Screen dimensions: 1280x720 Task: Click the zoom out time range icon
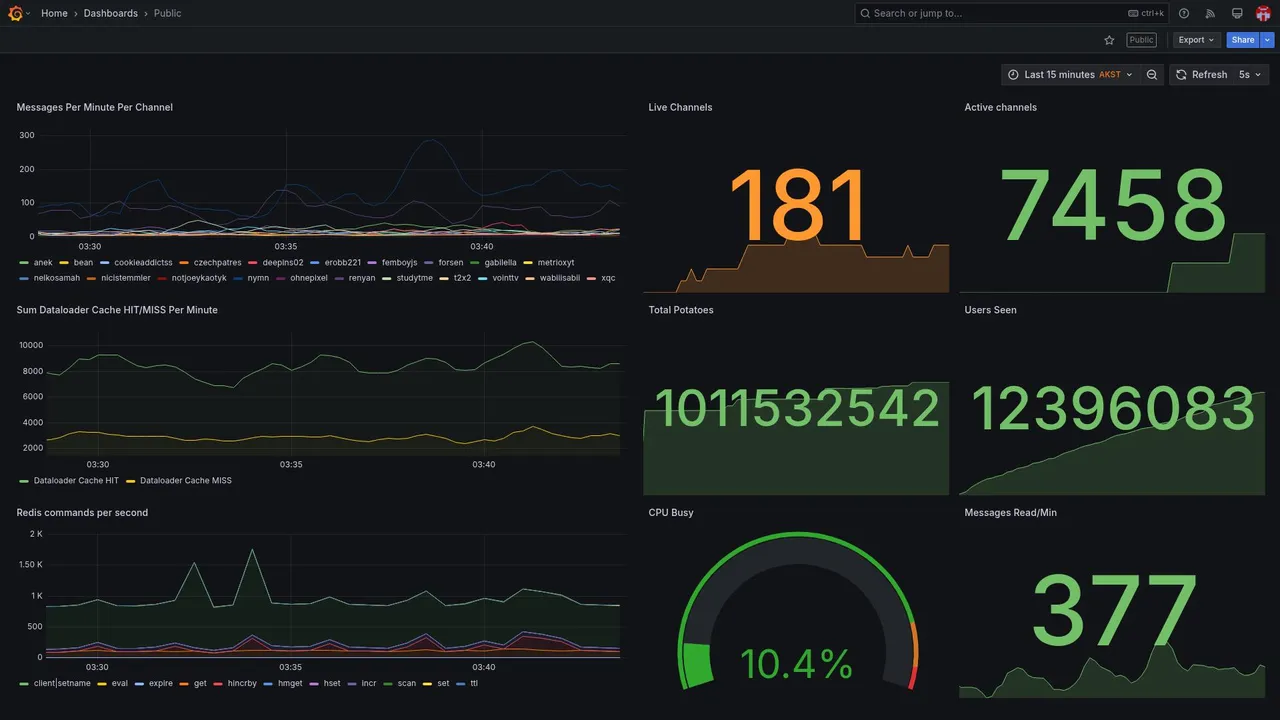click(x=1152, y=75)
